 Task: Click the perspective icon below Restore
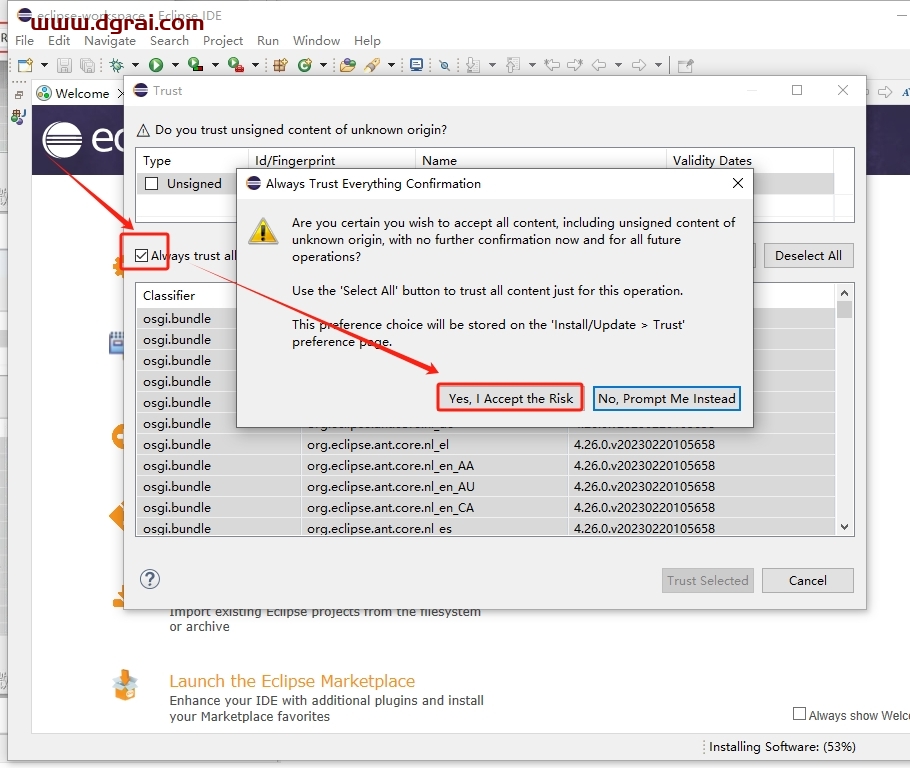click(18, 117)
